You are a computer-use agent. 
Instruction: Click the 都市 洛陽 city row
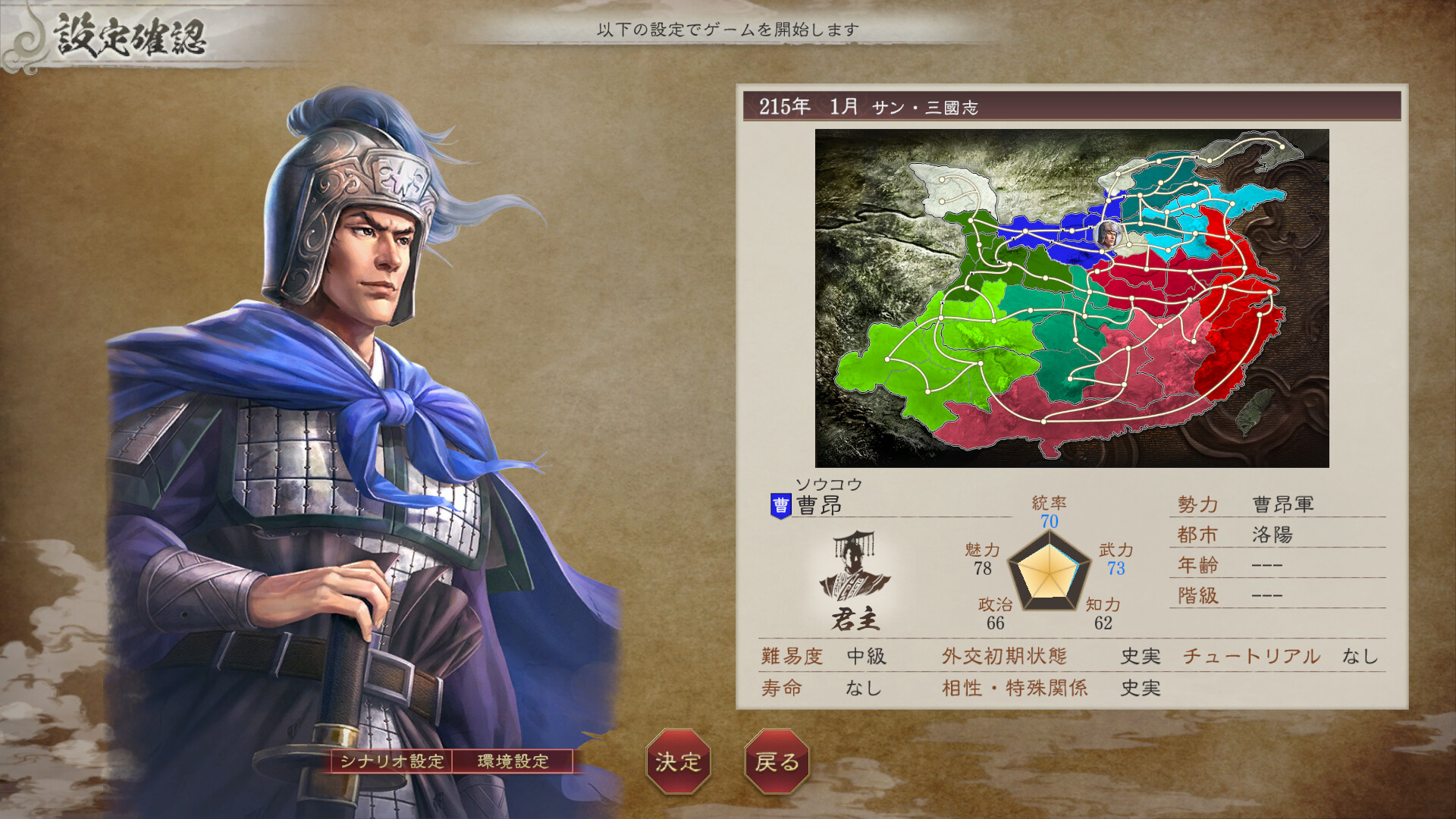[1278, 535]
